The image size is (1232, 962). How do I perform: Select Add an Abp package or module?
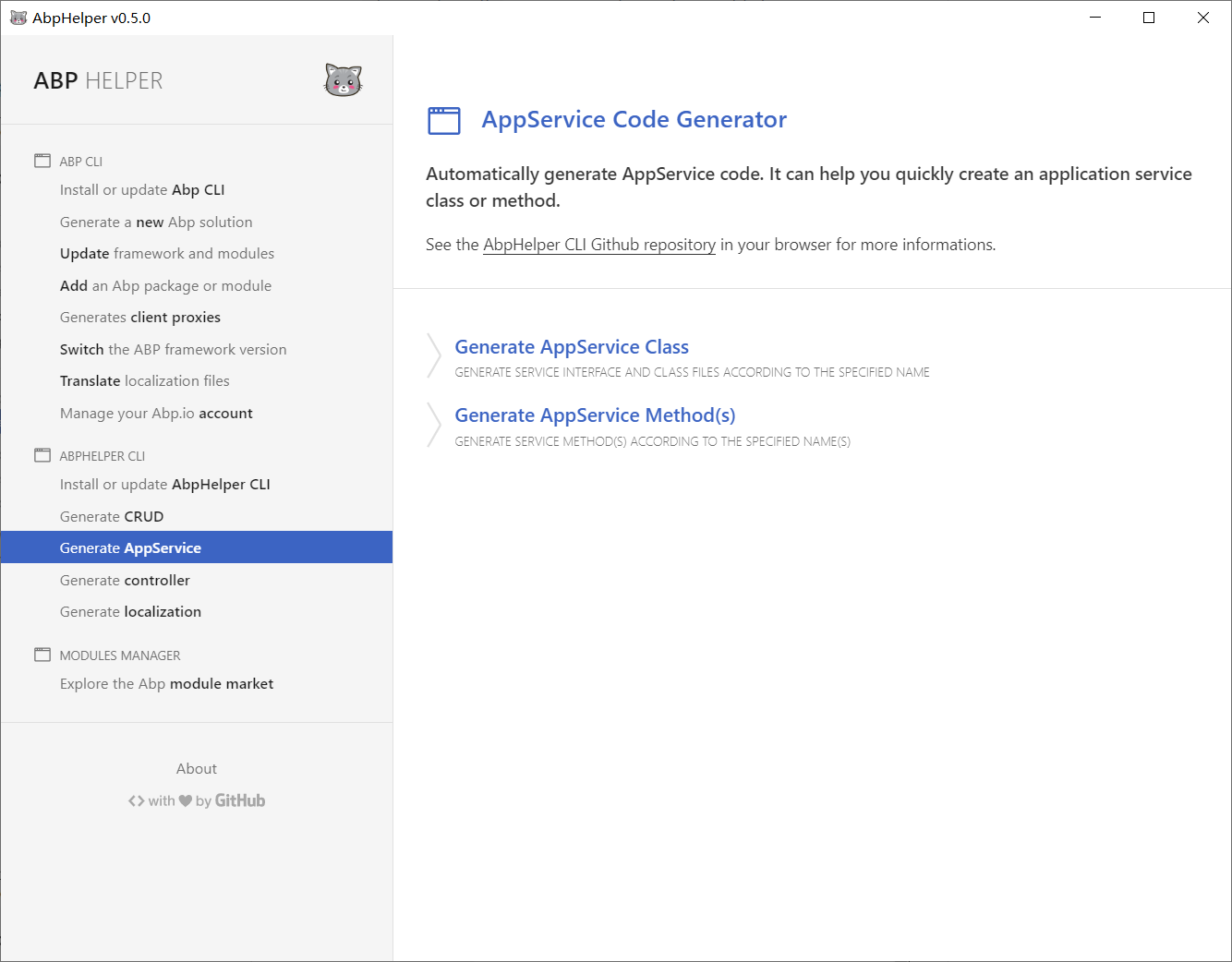(165, 285)
